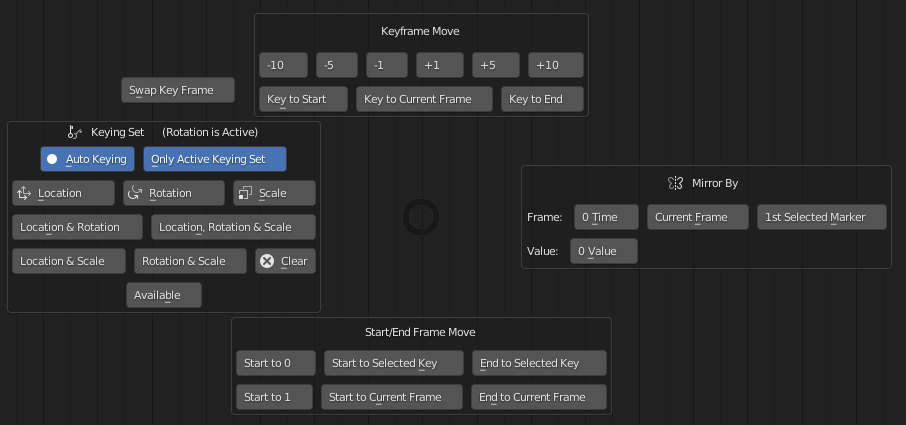Choose Key to End option
906x425 pixels.
click(542, 99)
